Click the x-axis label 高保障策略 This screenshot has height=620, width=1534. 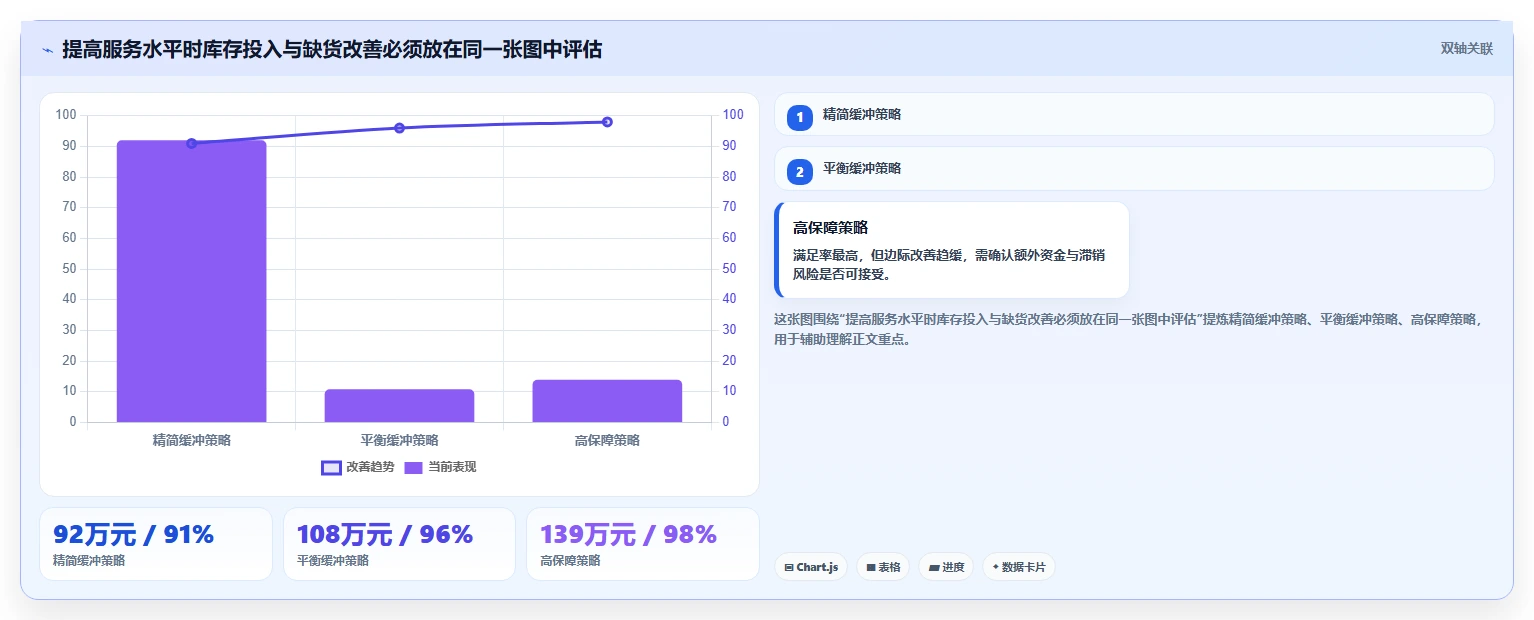pos(607,440)
